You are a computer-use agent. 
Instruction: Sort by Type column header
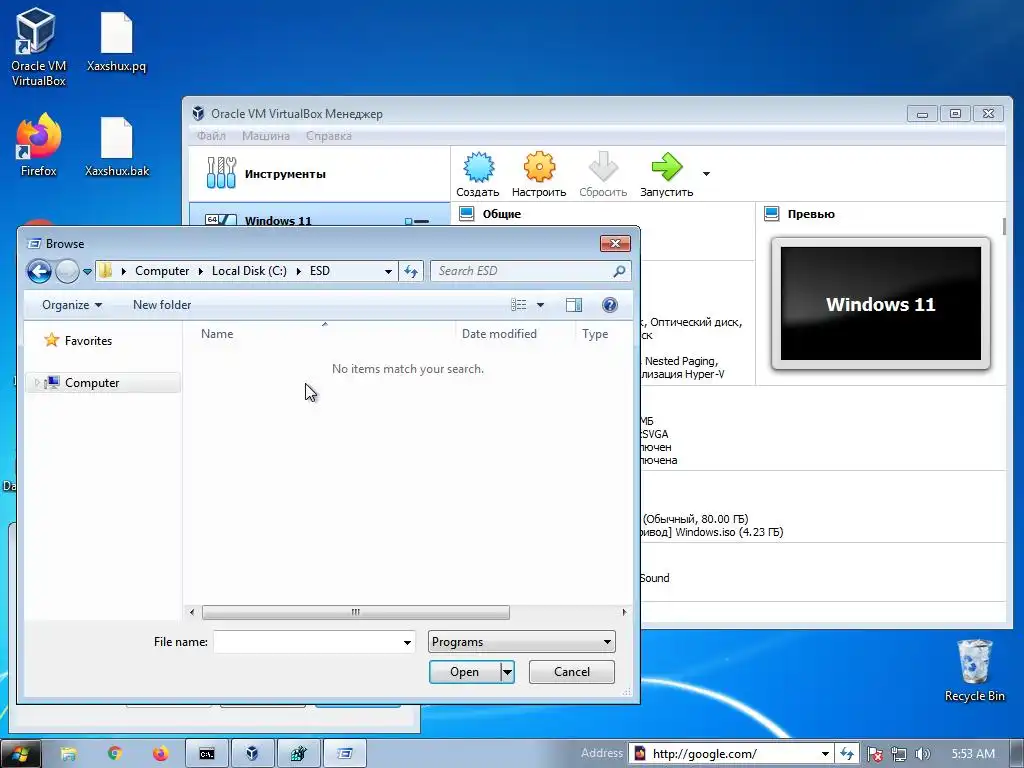(x=595, y=334)
